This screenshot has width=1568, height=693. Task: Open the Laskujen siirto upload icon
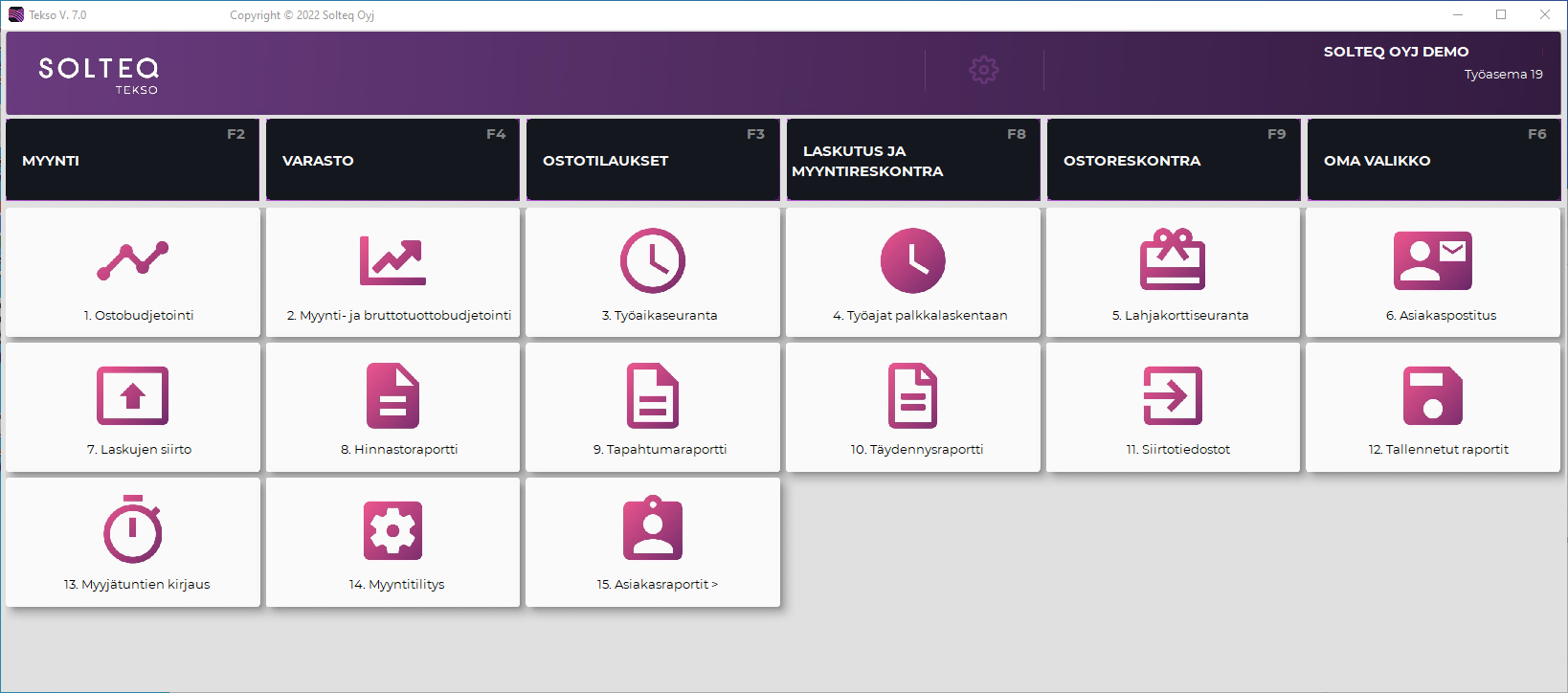coord(133,395)
